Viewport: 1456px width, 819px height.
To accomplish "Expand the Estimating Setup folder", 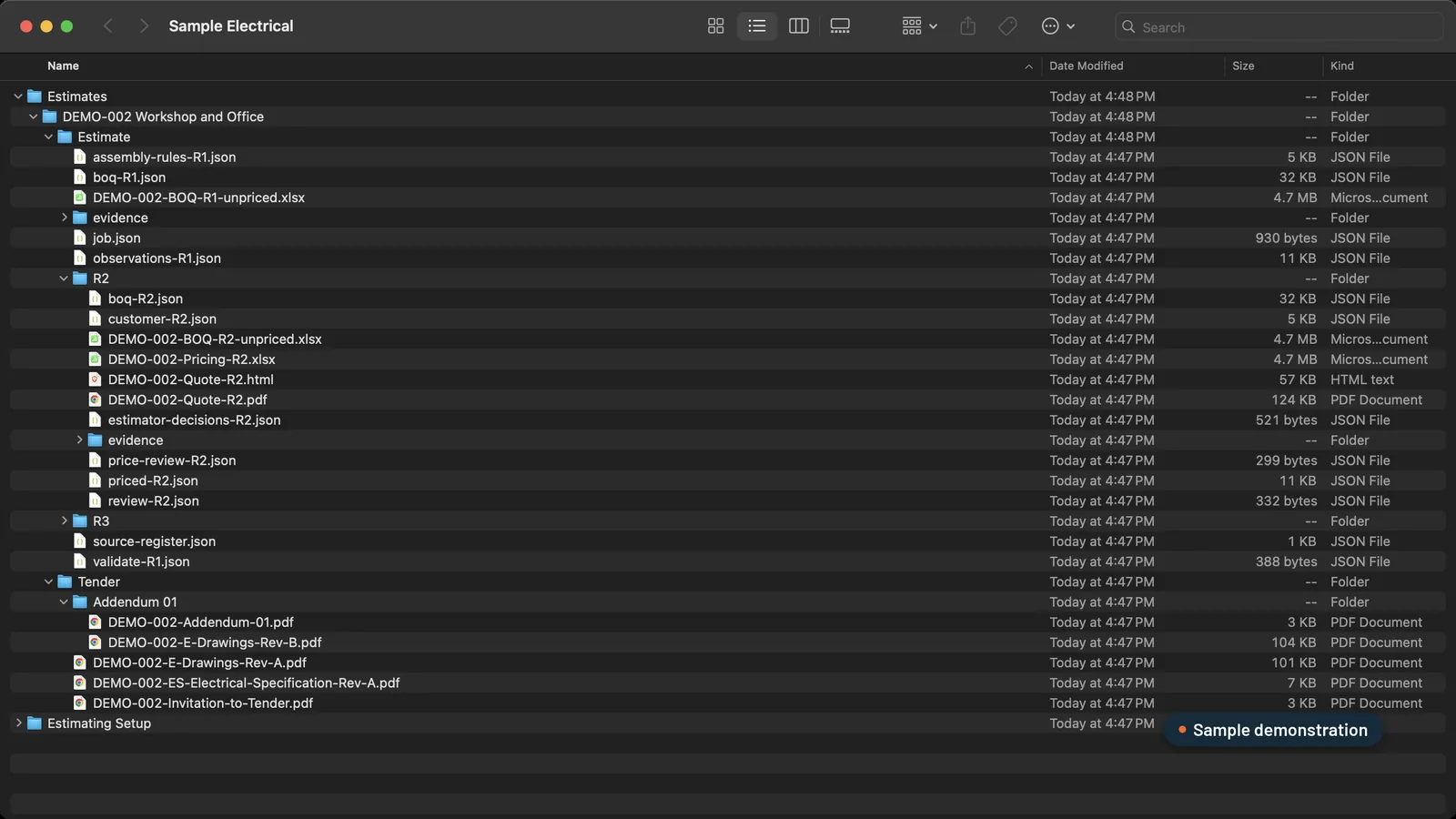I will (18, 723).
